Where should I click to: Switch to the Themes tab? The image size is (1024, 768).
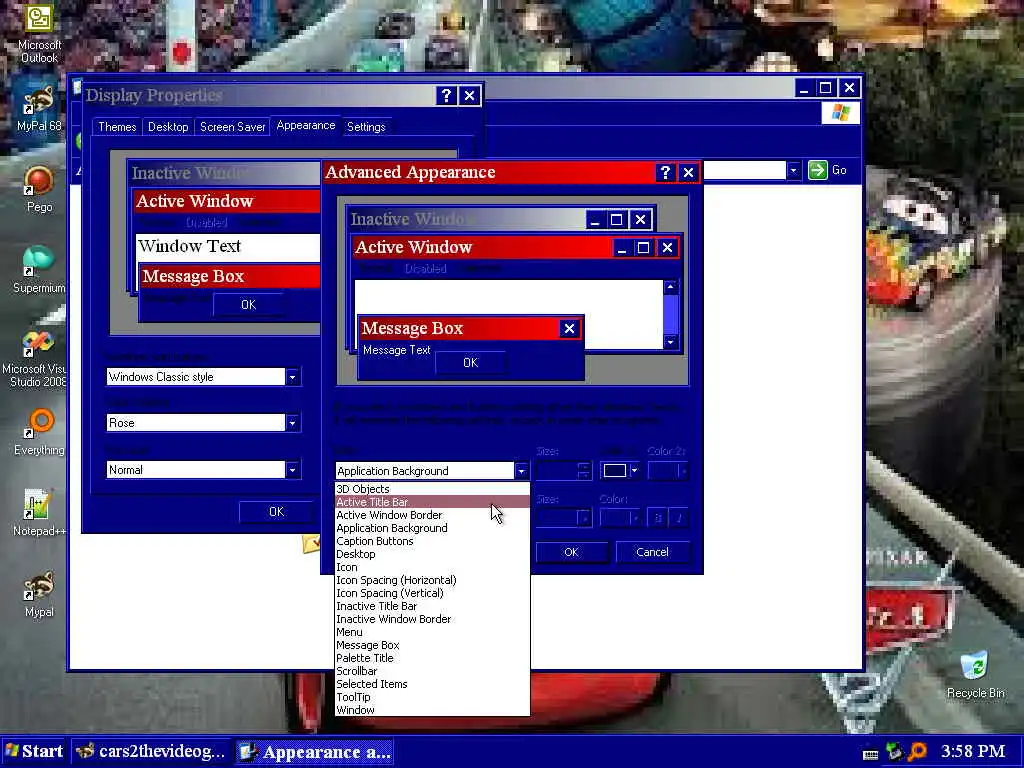tap(117, 127)
